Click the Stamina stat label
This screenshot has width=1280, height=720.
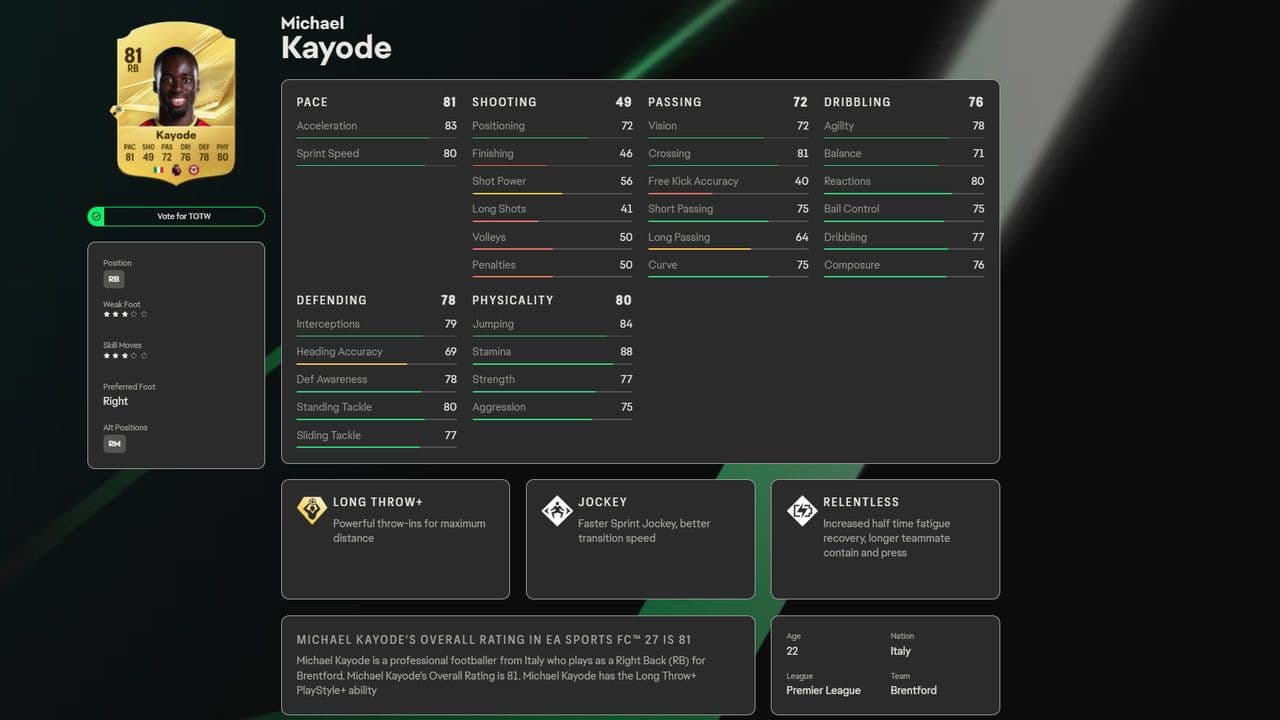click(x=491, y=352)
